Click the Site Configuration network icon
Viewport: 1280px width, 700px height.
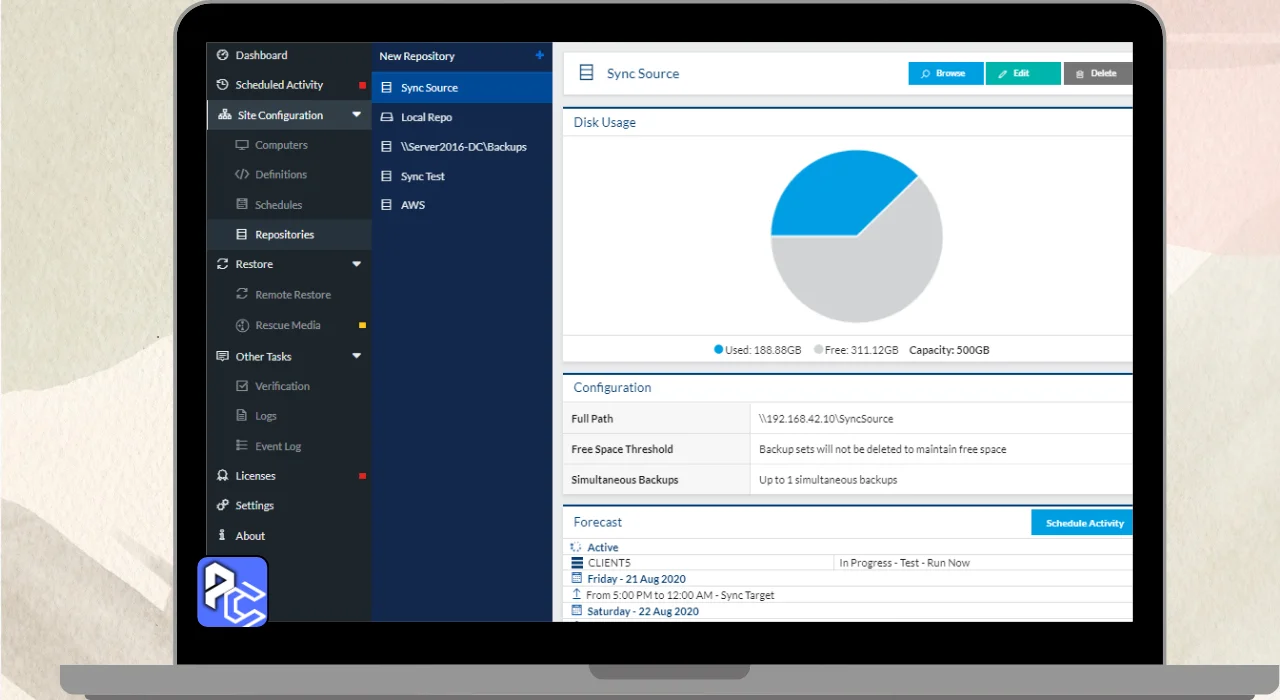pos(224,115)
